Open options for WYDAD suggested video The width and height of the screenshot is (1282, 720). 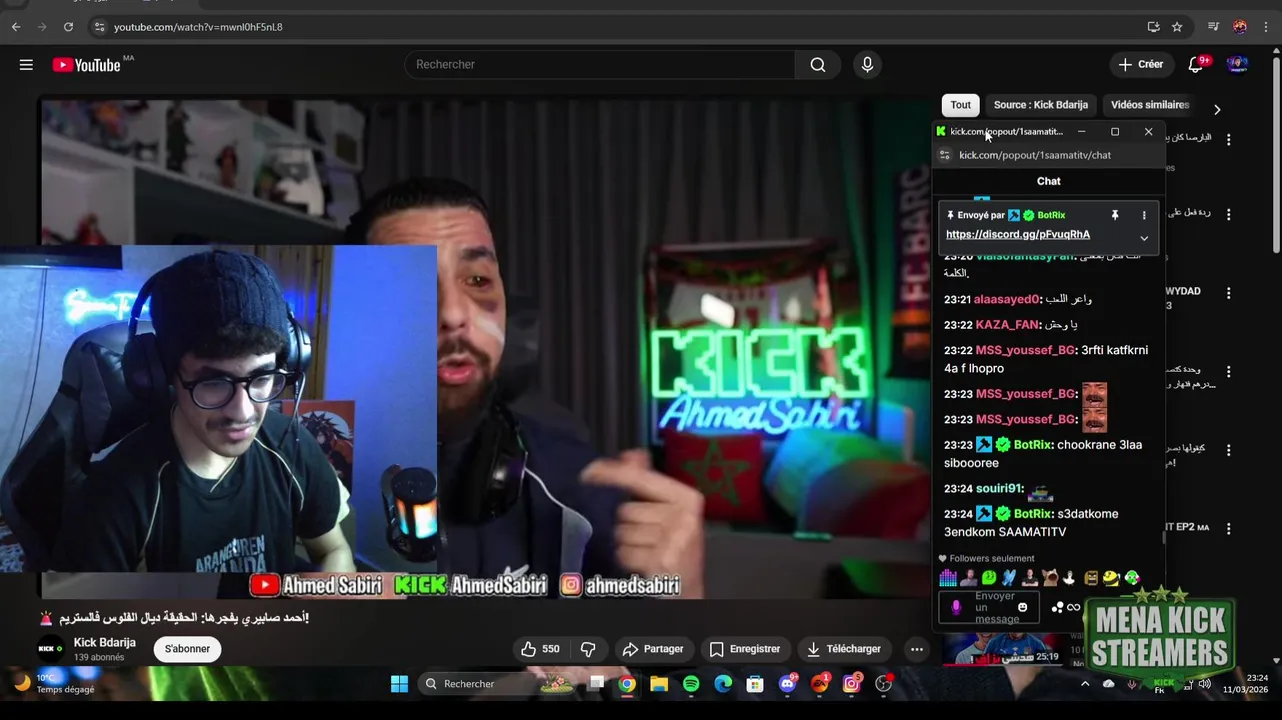pos(1229,293)
